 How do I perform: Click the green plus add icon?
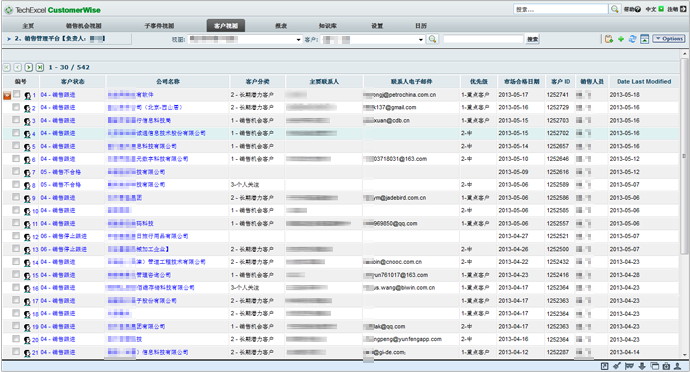tap(621, 39)
